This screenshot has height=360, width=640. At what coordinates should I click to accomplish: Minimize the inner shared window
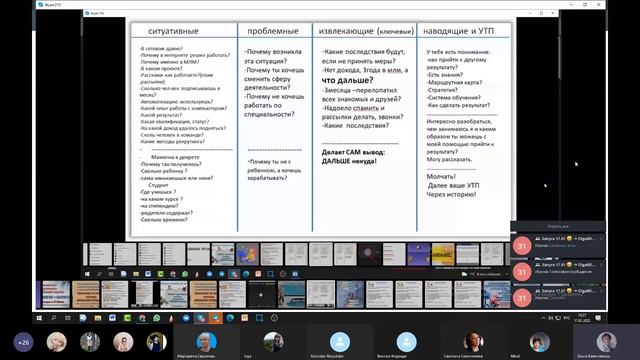[x=530, y=13]
